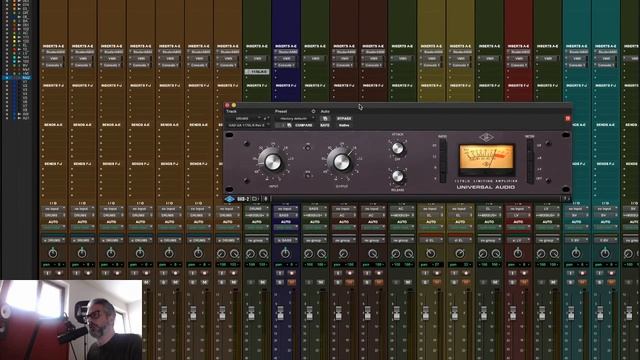Click INSERTS A-E header on purple track

pos(286,46)
